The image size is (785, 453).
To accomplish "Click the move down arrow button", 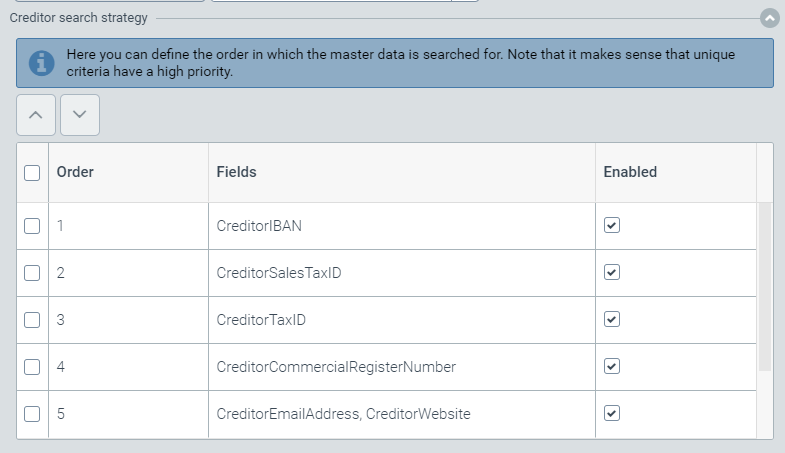I will pos(80,115).
